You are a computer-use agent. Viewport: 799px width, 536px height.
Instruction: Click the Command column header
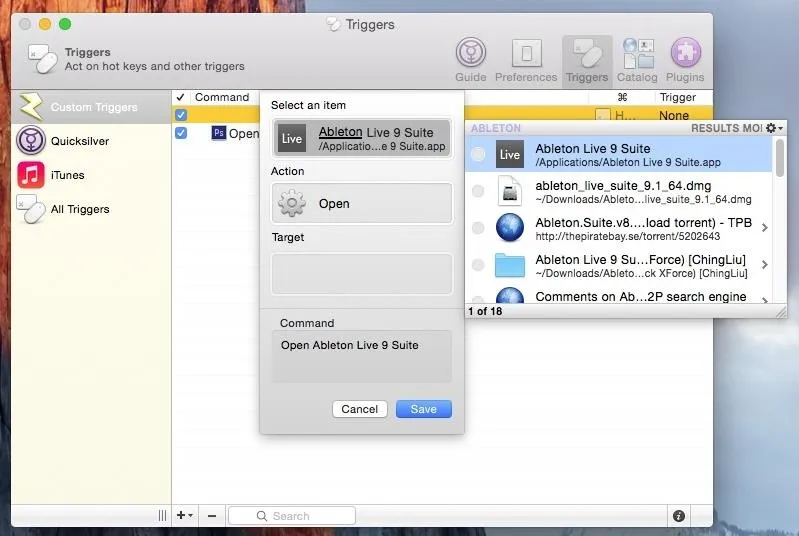222,97
